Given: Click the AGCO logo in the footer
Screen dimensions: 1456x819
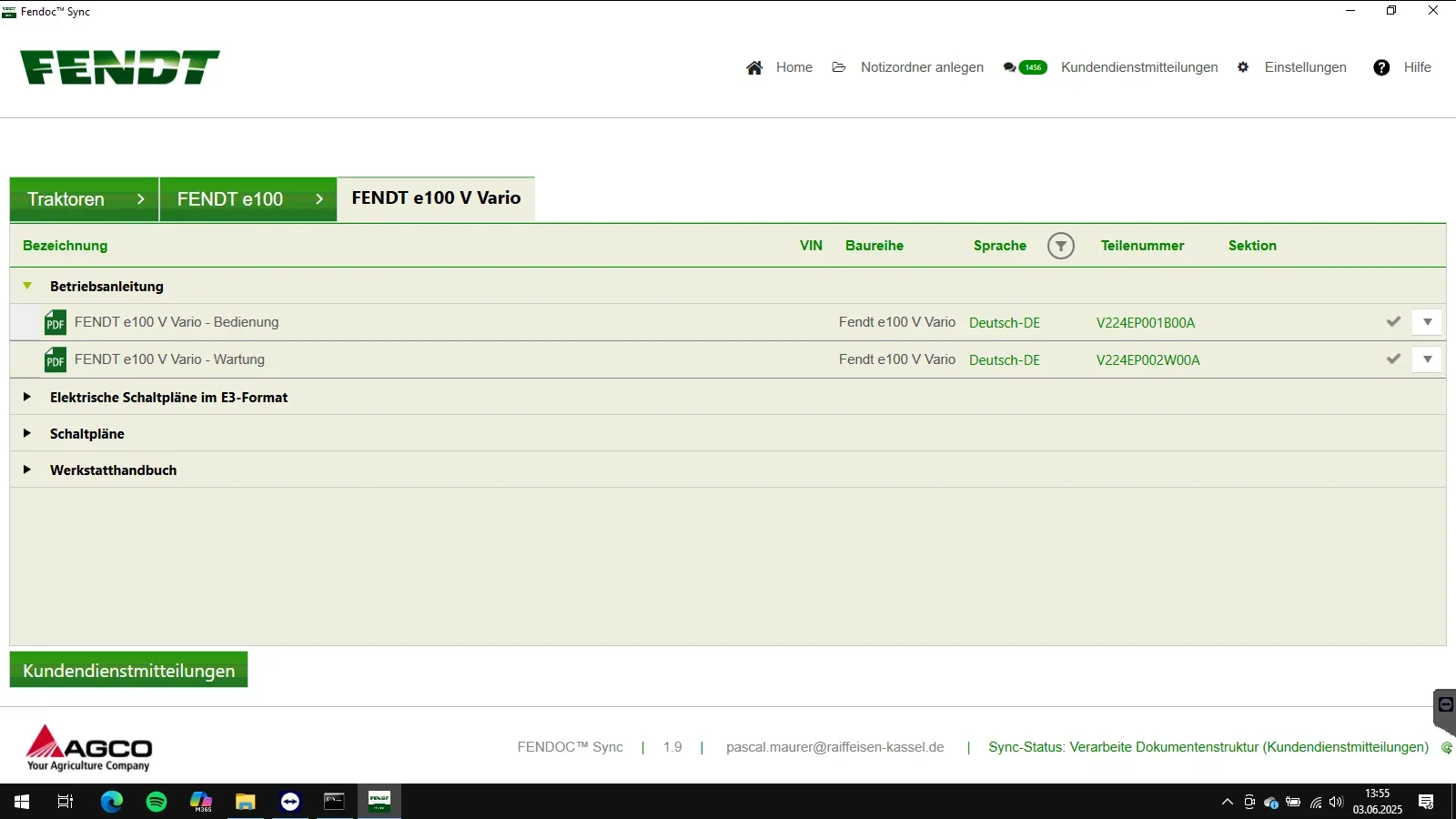Looking at the screenshot, I should [89, 748].
